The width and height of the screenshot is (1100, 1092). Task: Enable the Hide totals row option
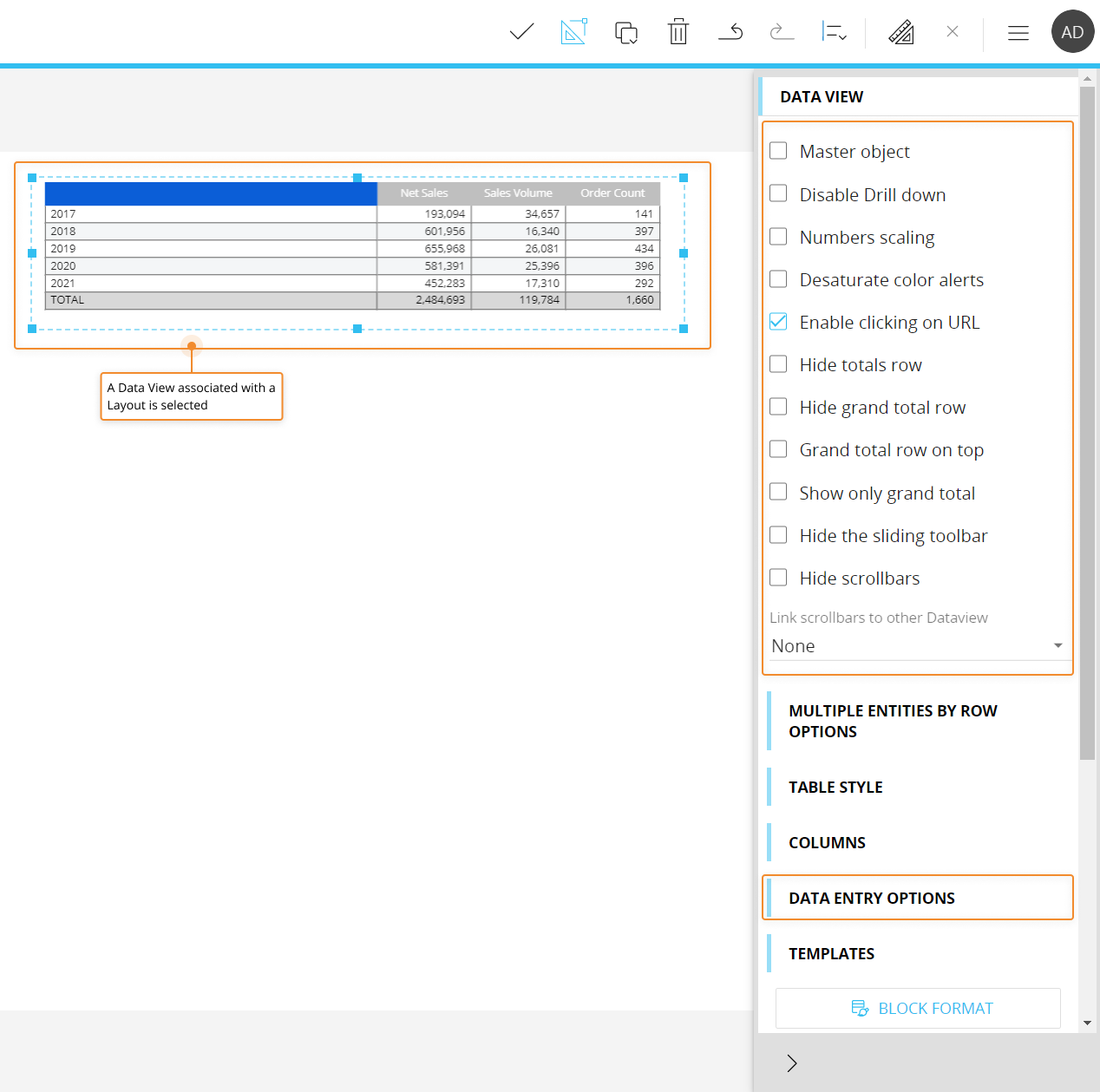click(778, 364)
